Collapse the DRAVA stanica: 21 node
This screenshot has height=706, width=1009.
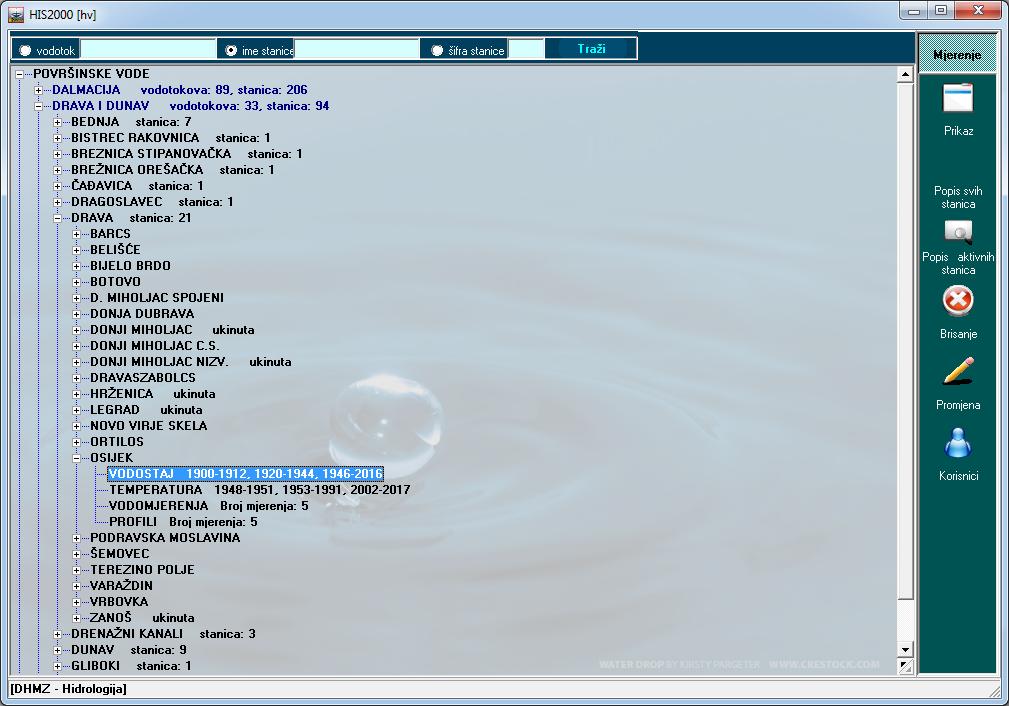(57, 218)
